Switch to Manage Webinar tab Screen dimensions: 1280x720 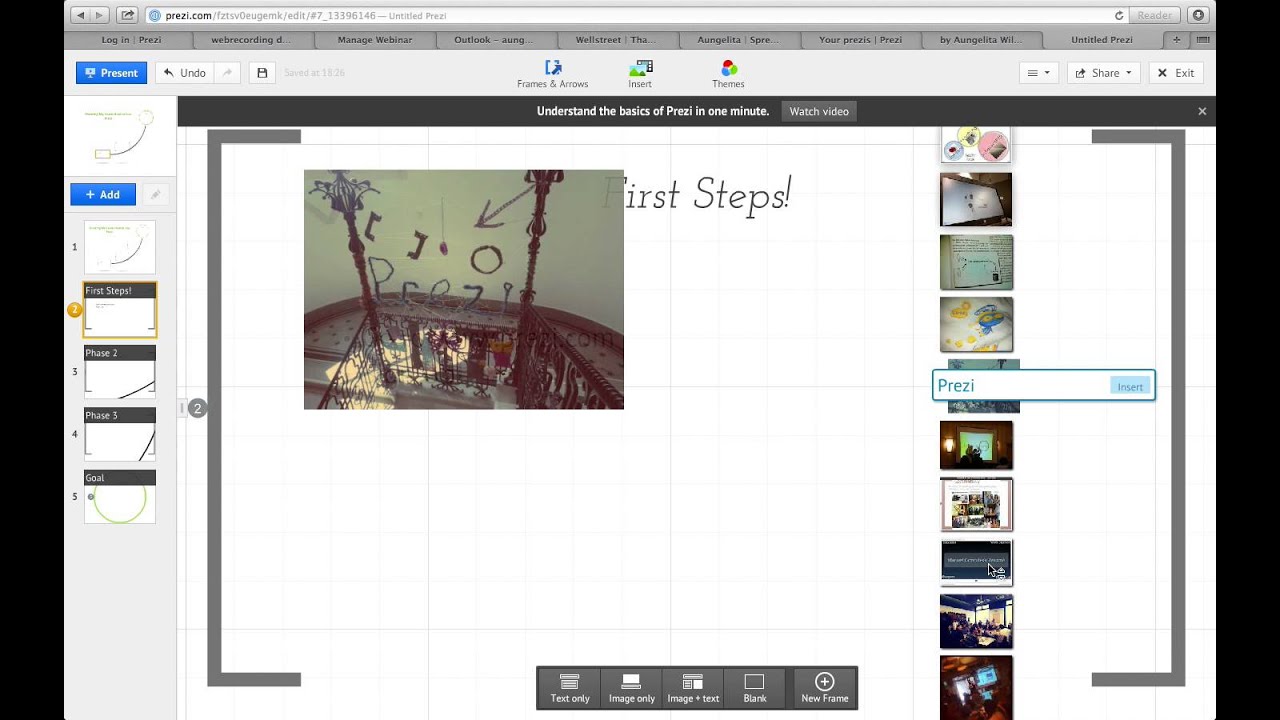click(374, 40)
